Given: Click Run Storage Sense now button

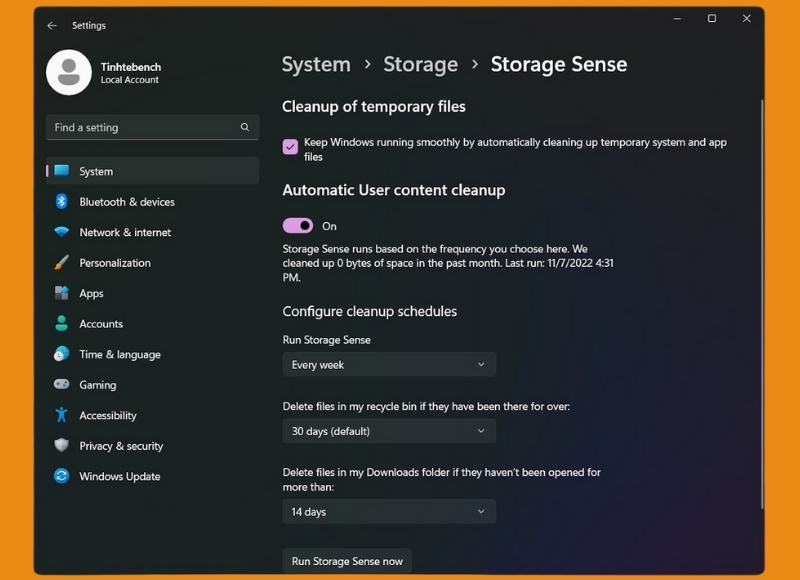Looking at the screenshot, I should tap(347, 561).
